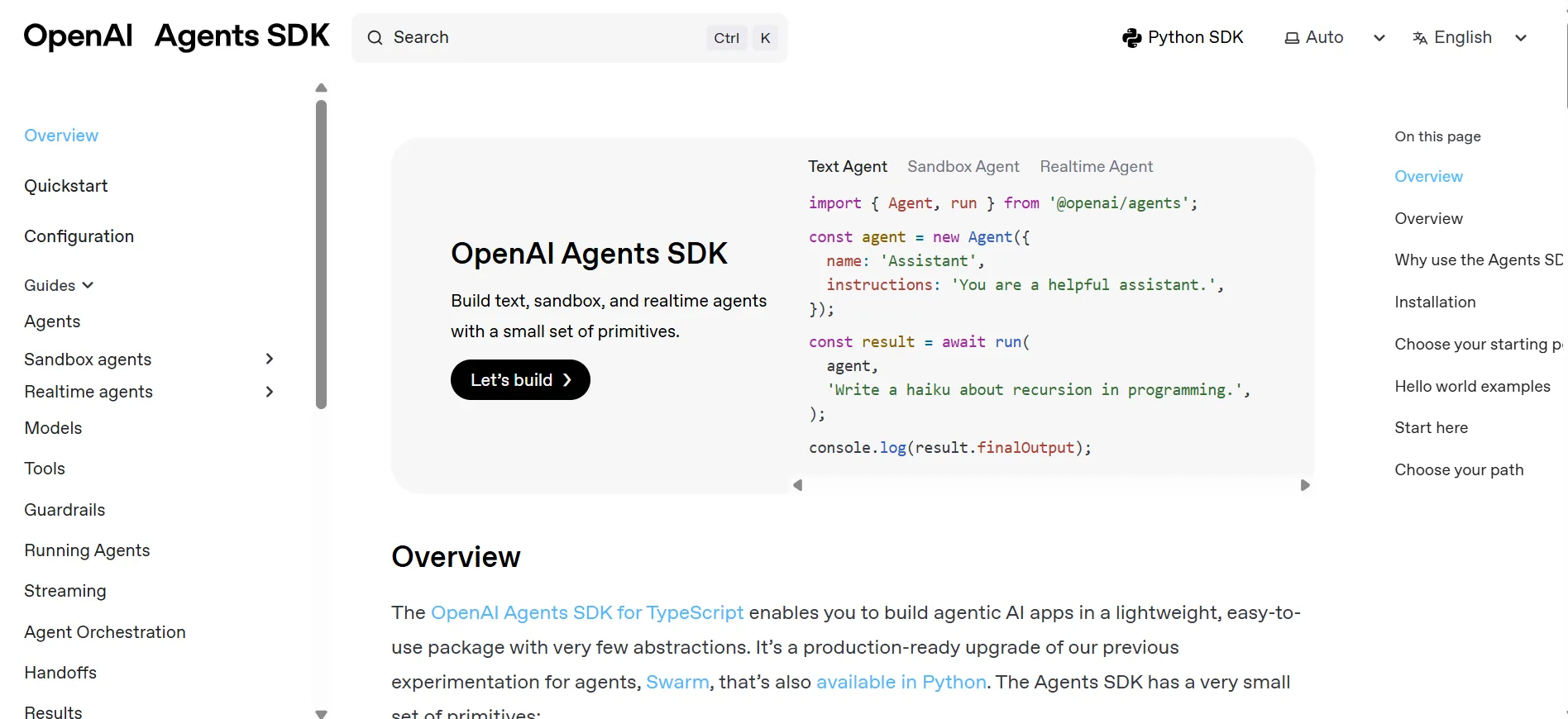This screenshot has width=1568, height=719.
Task: Click the arrow icon inside Let's build
Action: (x=566, y=380)
